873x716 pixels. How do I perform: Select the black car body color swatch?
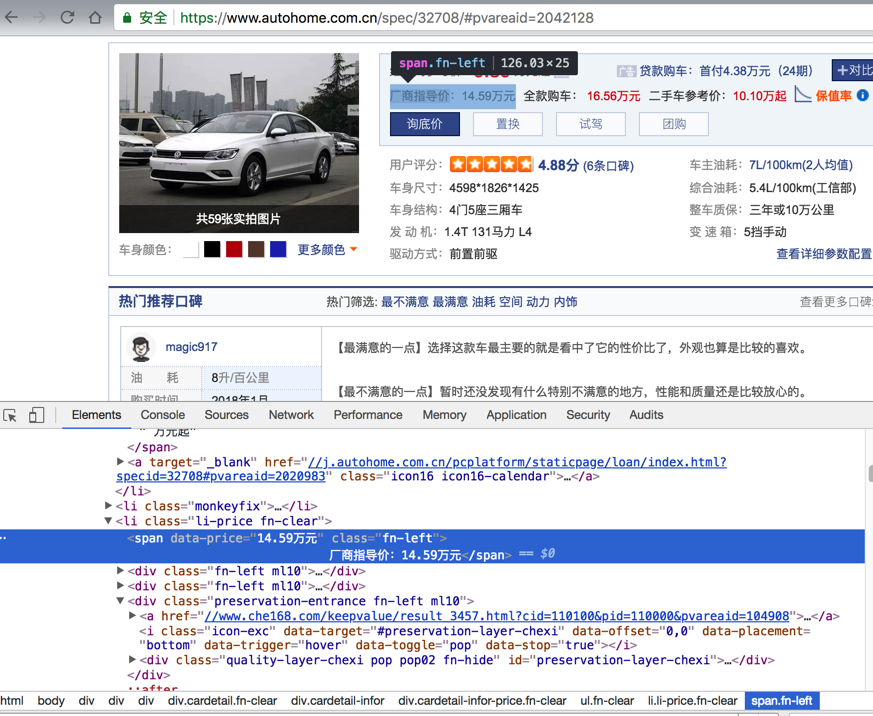(x=212, y=249)
